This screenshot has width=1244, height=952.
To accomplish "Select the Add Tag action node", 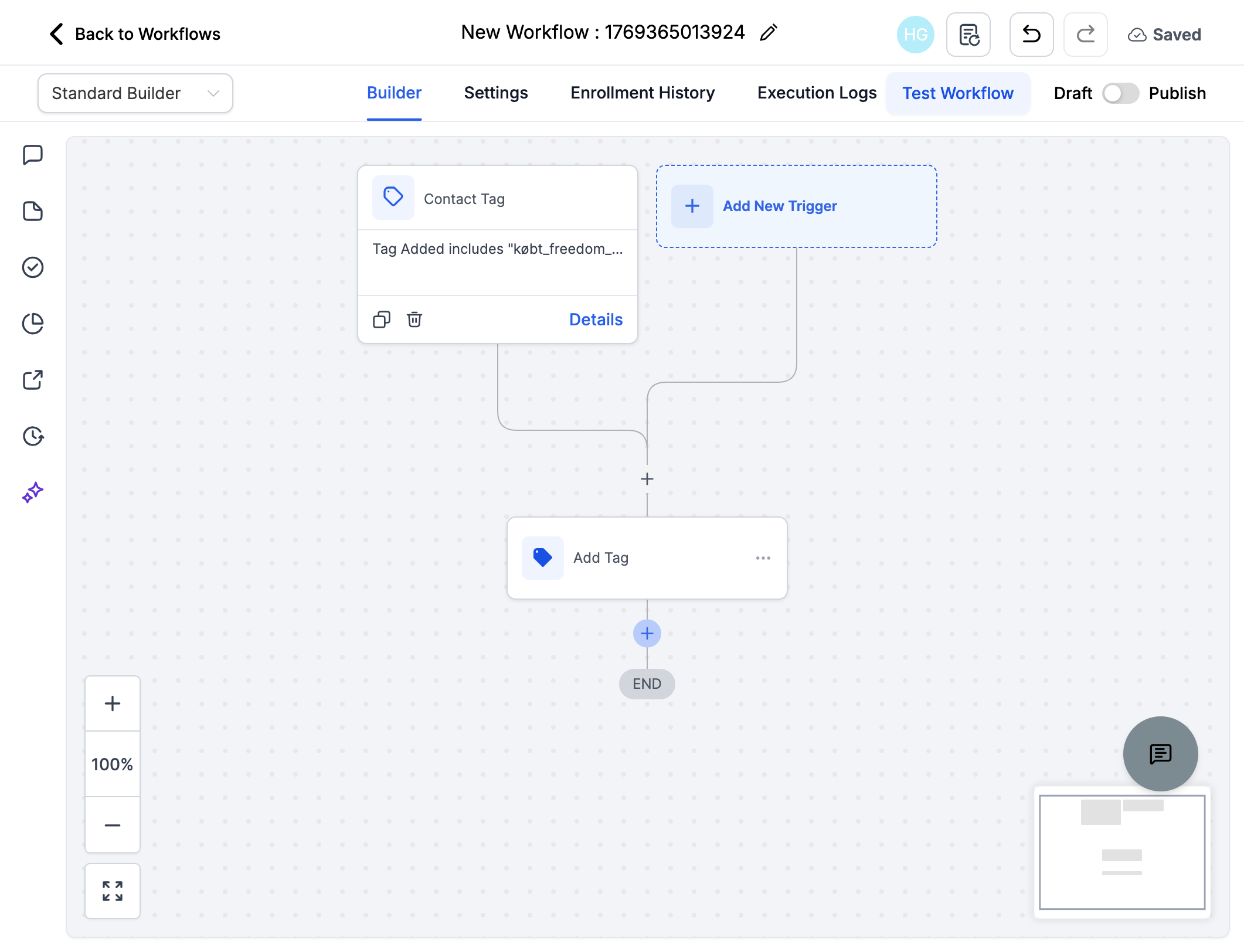I will pyautogui.click(x=647, y=558).
